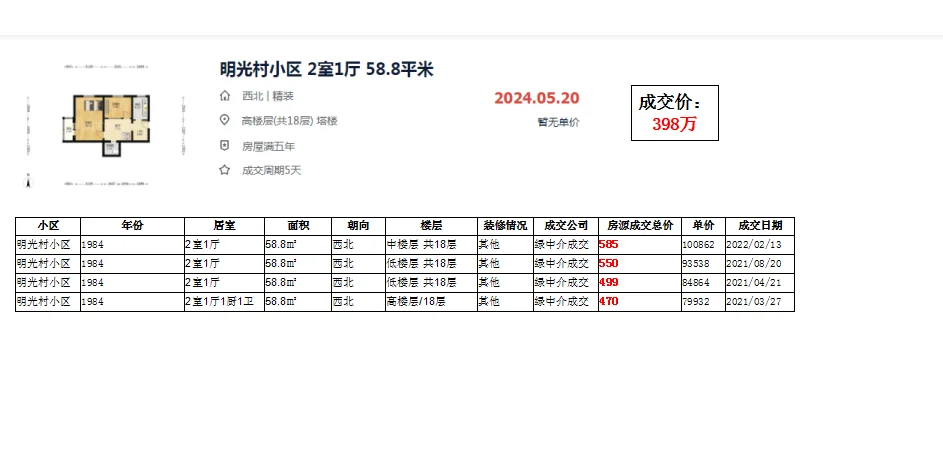Click the 朝向 column header

[358, 226]
